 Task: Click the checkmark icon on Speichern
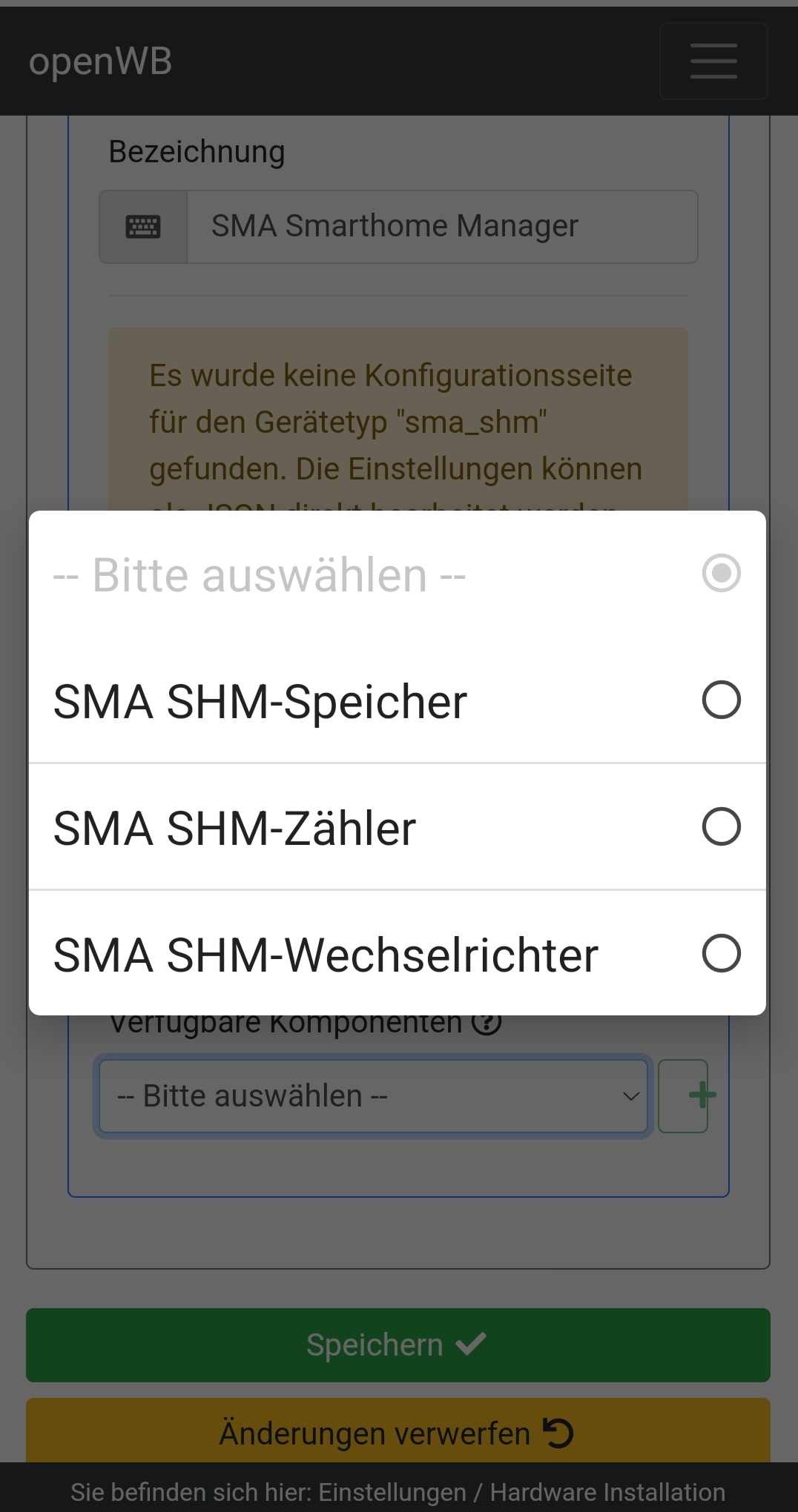471,1344
